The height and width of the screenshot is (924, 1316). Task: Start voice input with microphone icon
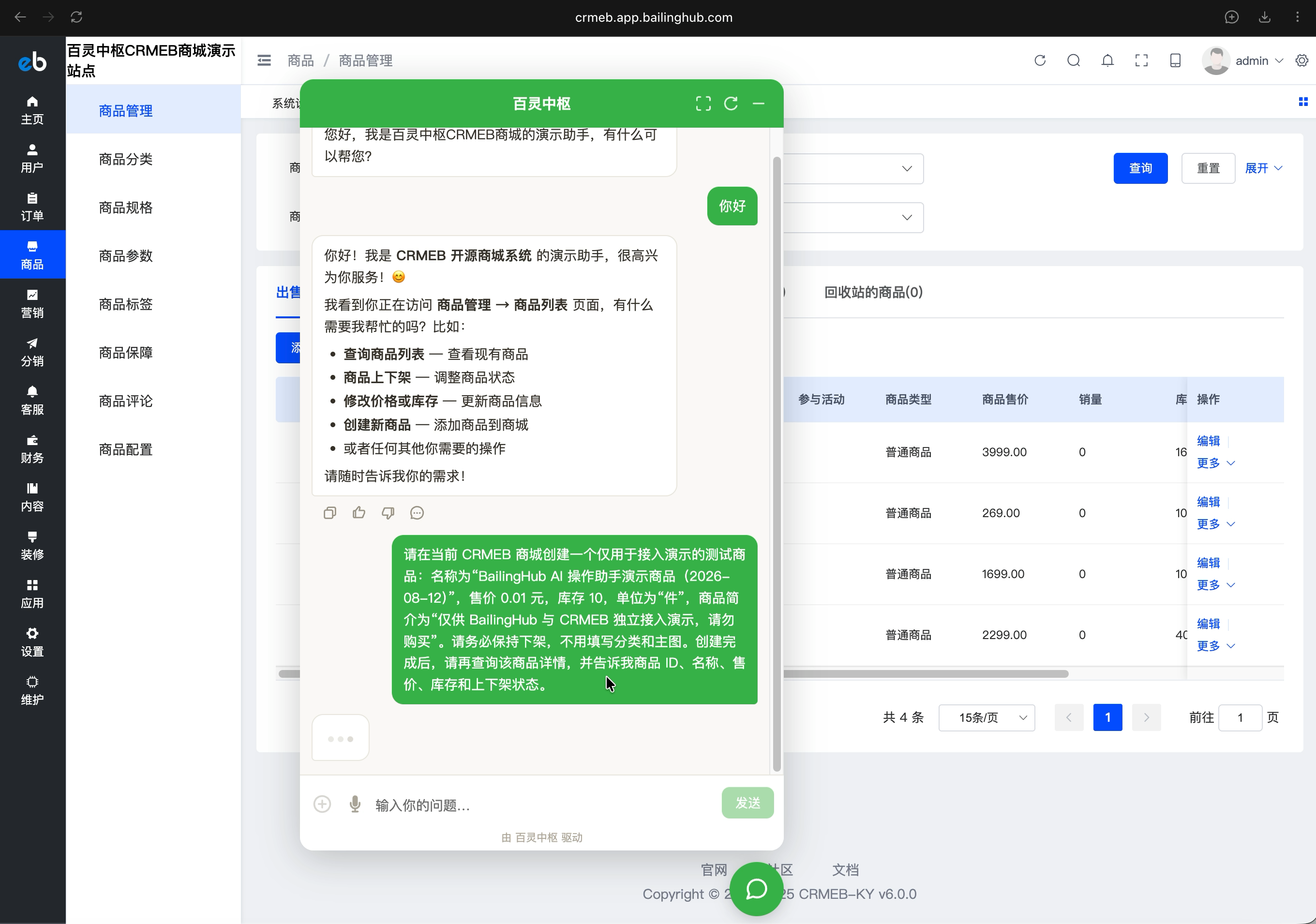tap(355, 804)
